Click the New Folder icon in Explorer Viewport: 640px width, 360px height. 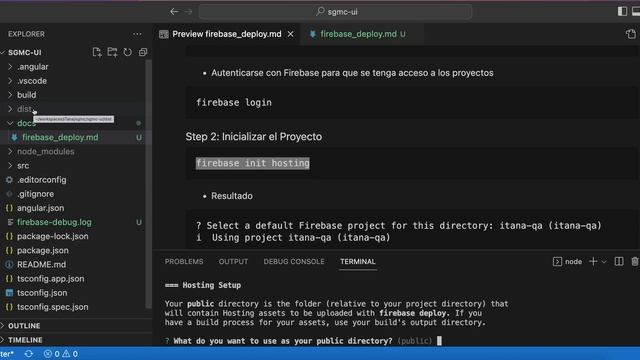point(112,52)
